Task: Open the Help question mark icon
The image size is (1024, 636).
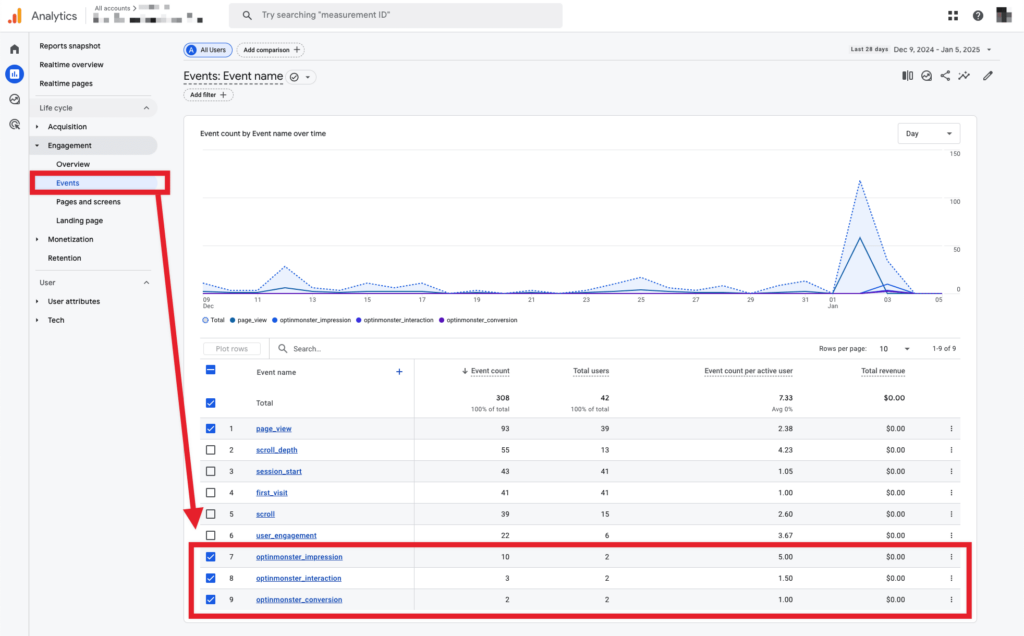Action: 977,16
